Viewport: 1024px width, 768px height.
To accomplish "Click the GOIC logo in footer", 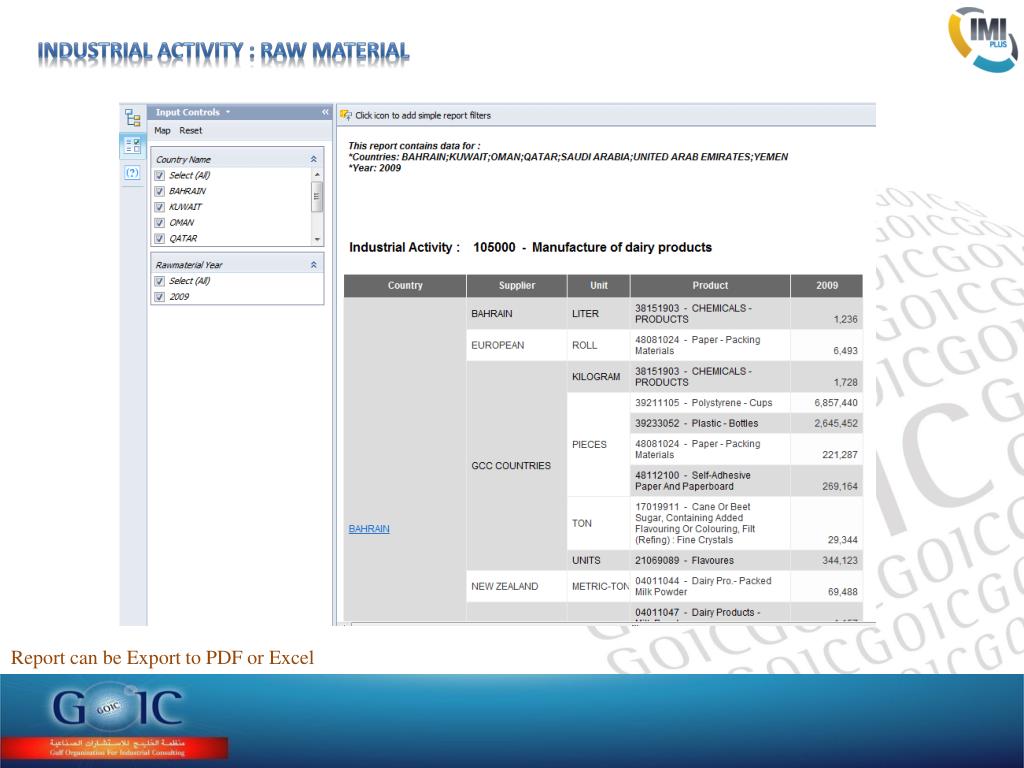I will [118, 710].
